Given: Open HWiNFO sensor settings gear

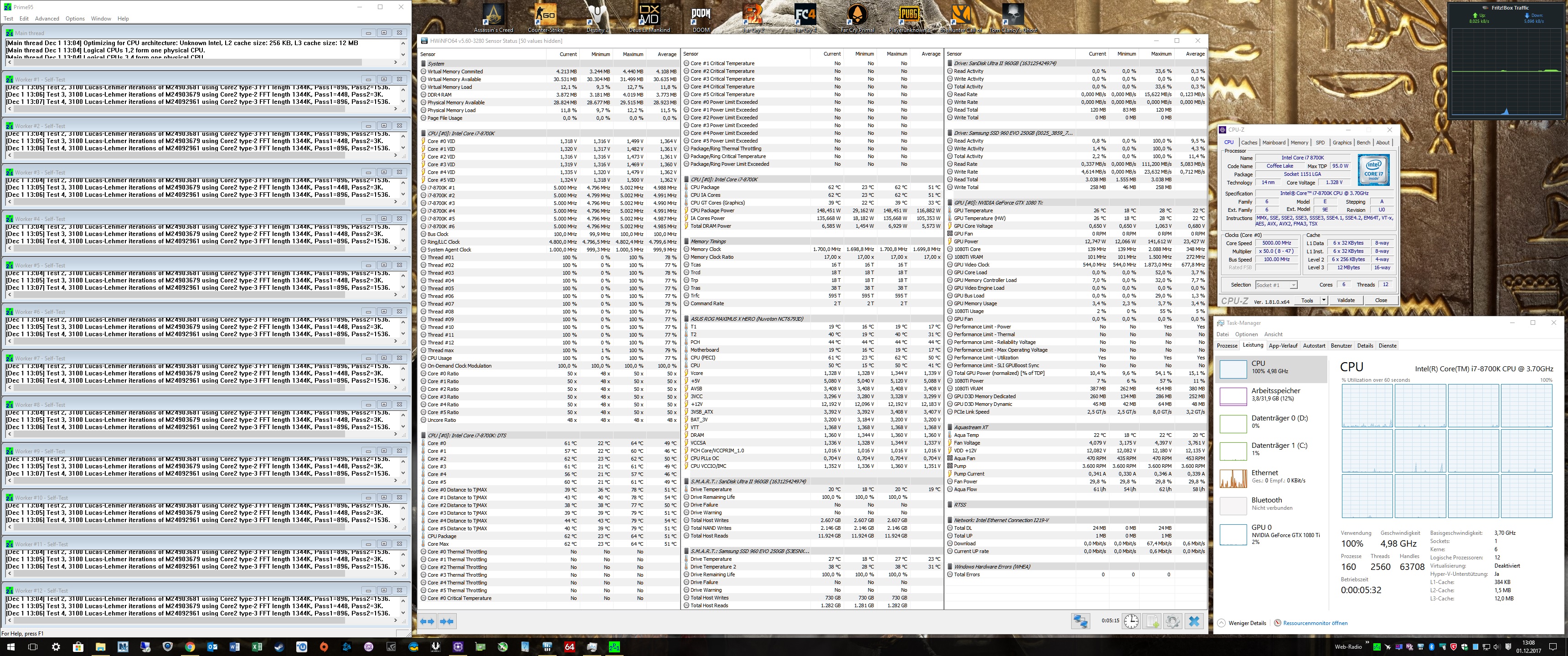Looking at the screenshot, I should click(1173, 621).
